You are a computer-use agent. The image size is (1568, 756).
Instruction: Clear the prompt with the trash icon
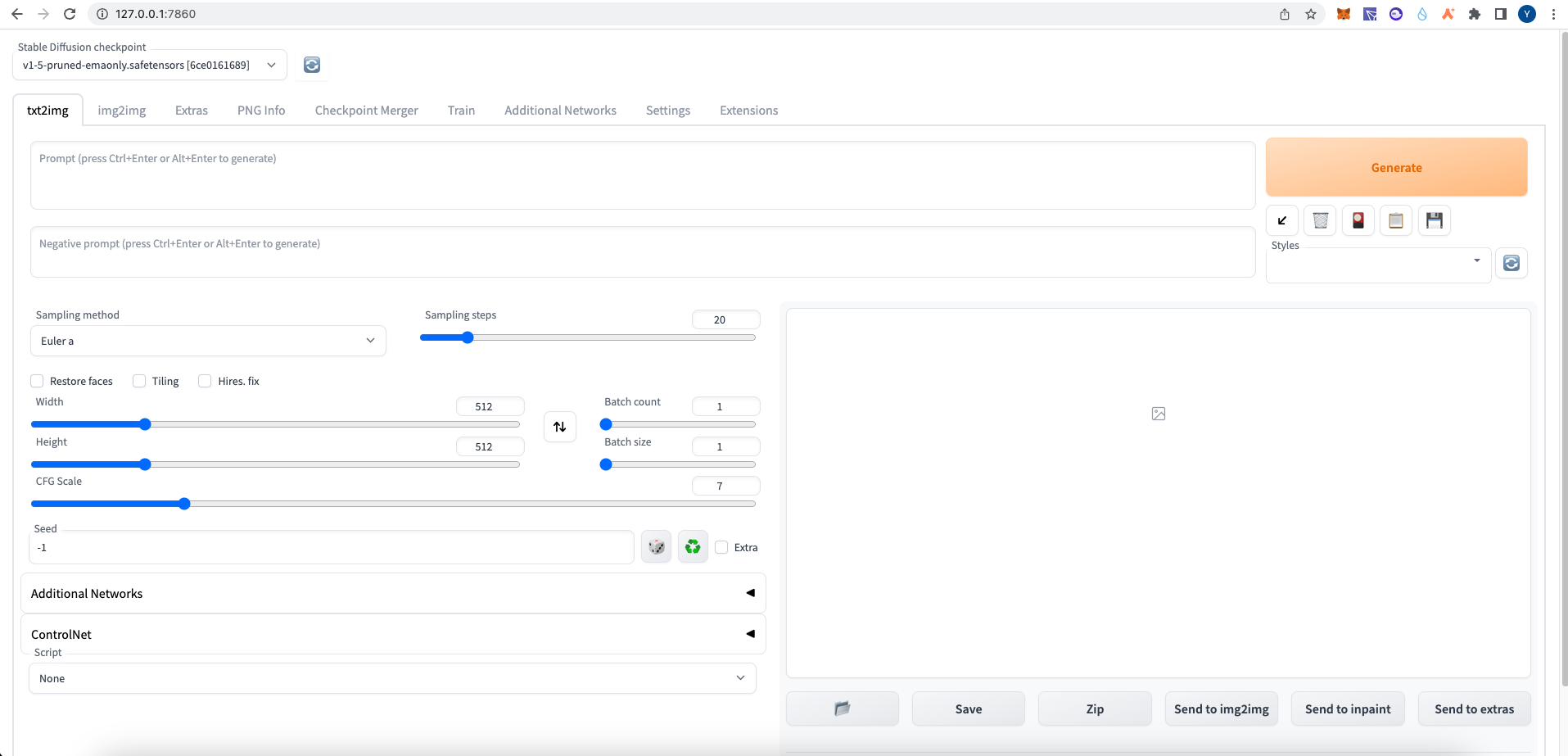1320,220
